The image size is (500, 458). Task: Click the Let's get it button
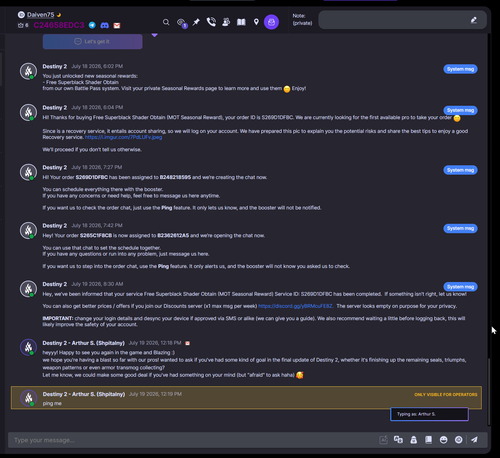(x=93, y=41)
